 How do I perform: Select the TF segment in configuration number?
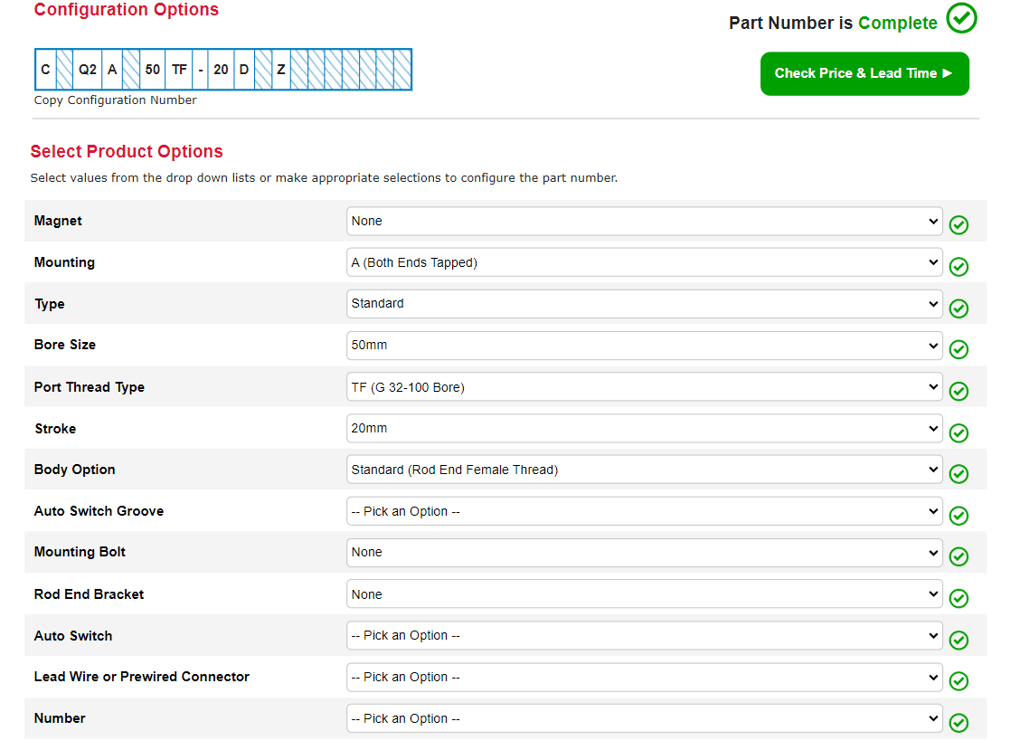pos(179,70)
